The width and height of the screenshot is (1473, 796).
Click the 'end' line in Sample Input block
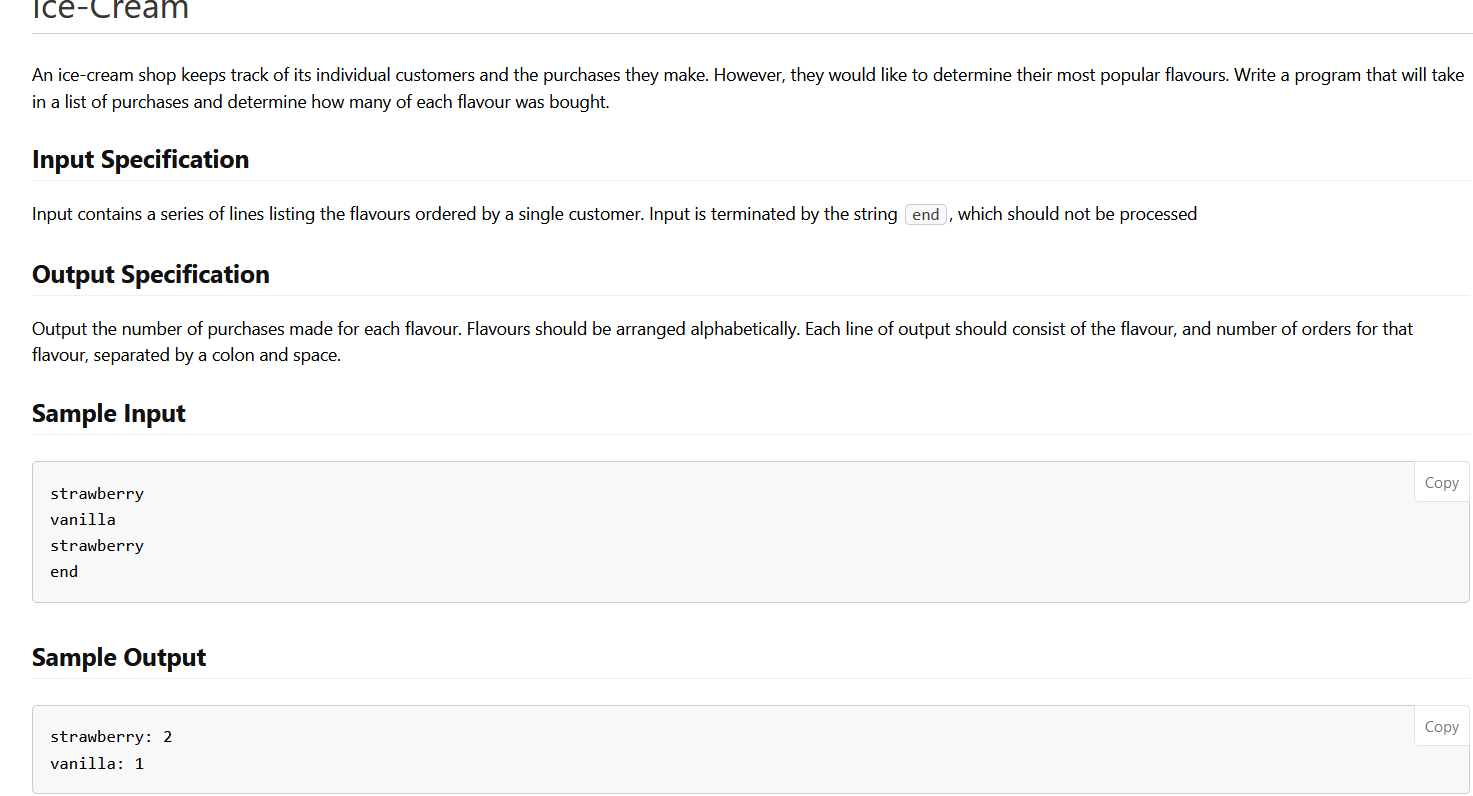tap(64, 571)
